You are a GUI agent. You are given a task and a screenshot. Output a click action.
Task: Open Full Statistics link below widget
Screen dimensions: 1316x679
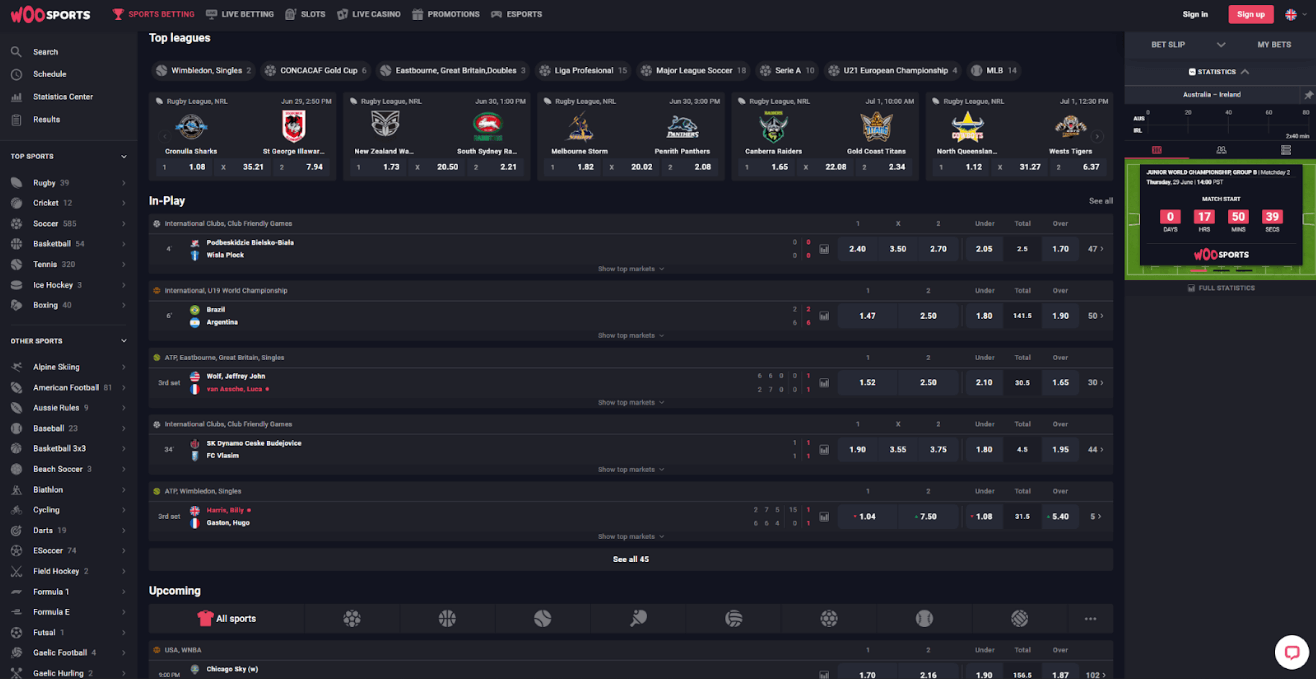1221,288
